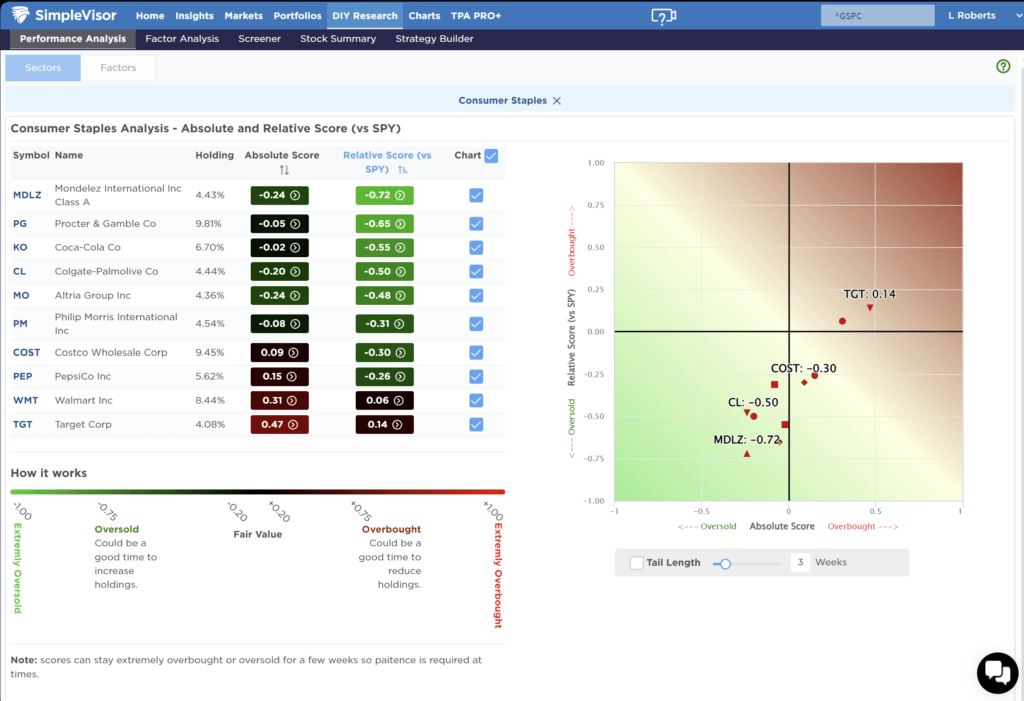Close the Consumer Staples filter
Image resolution: width=1024 pixels, height=701 pixels.
[x=557, y=101]
